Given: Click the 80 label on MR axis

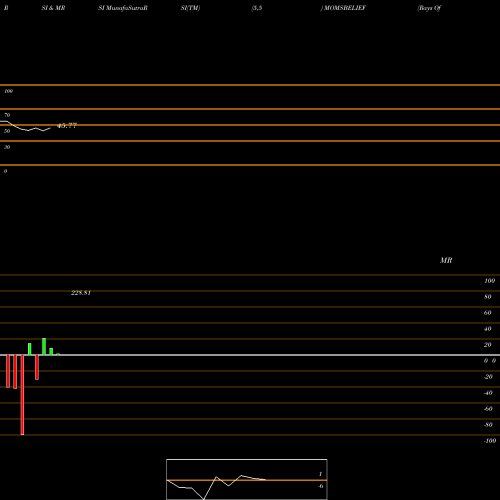Looking at the screenshot, I should click(x=488, y=297).
